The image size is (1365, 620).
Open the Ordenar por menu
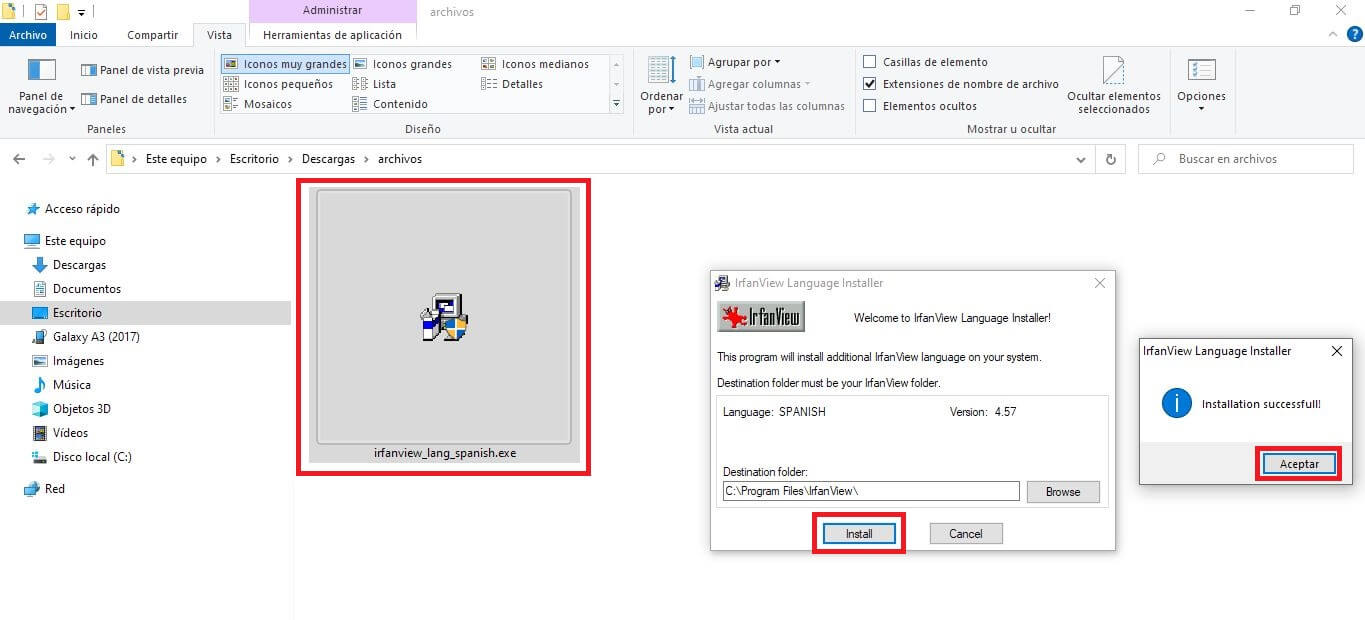point(661,86)
